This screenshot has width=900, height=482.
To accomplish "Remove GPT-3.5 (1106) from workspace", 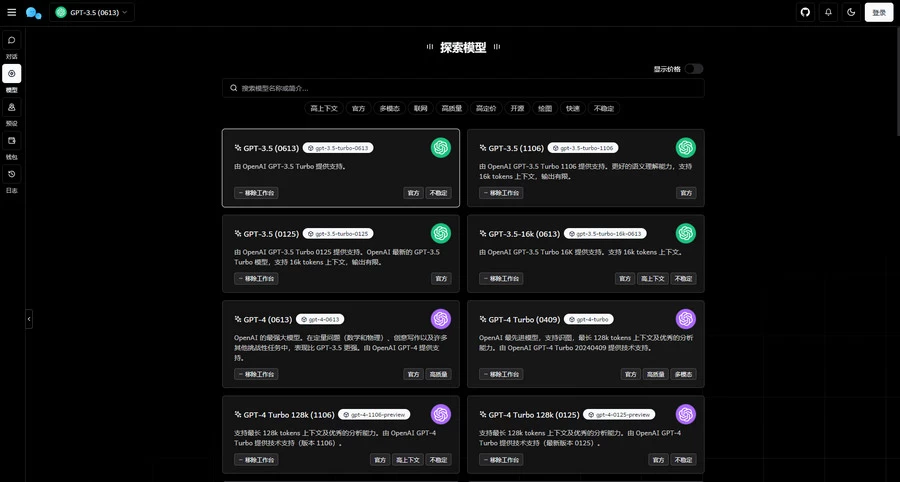I will pyautogui.click(x=501, y=193).
